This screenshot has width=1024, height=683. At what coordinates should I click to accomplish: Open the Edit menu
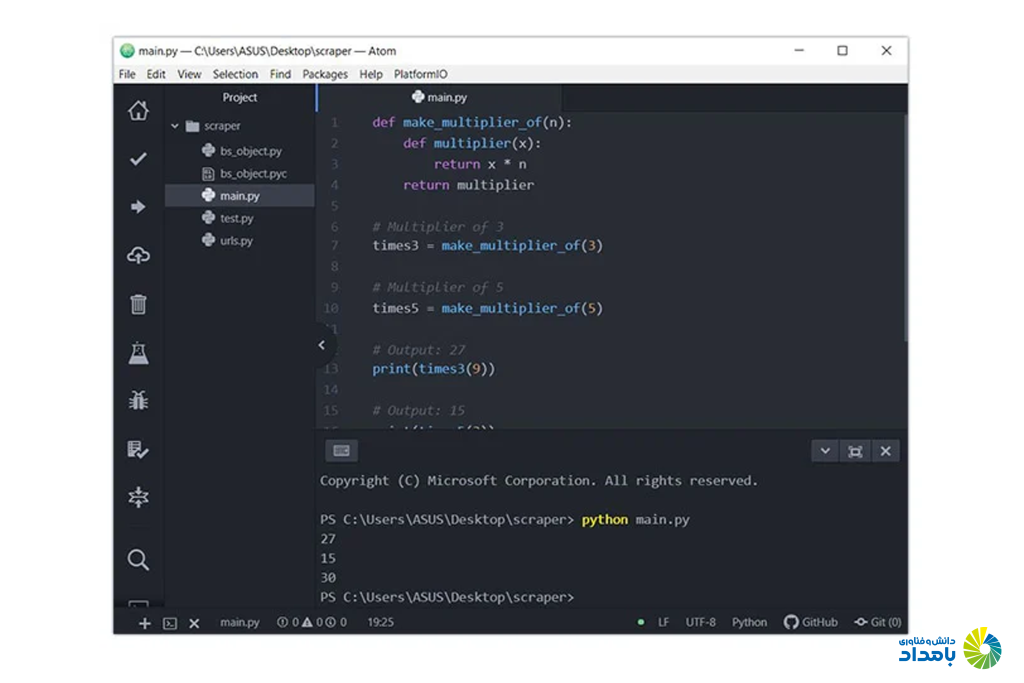155,74
